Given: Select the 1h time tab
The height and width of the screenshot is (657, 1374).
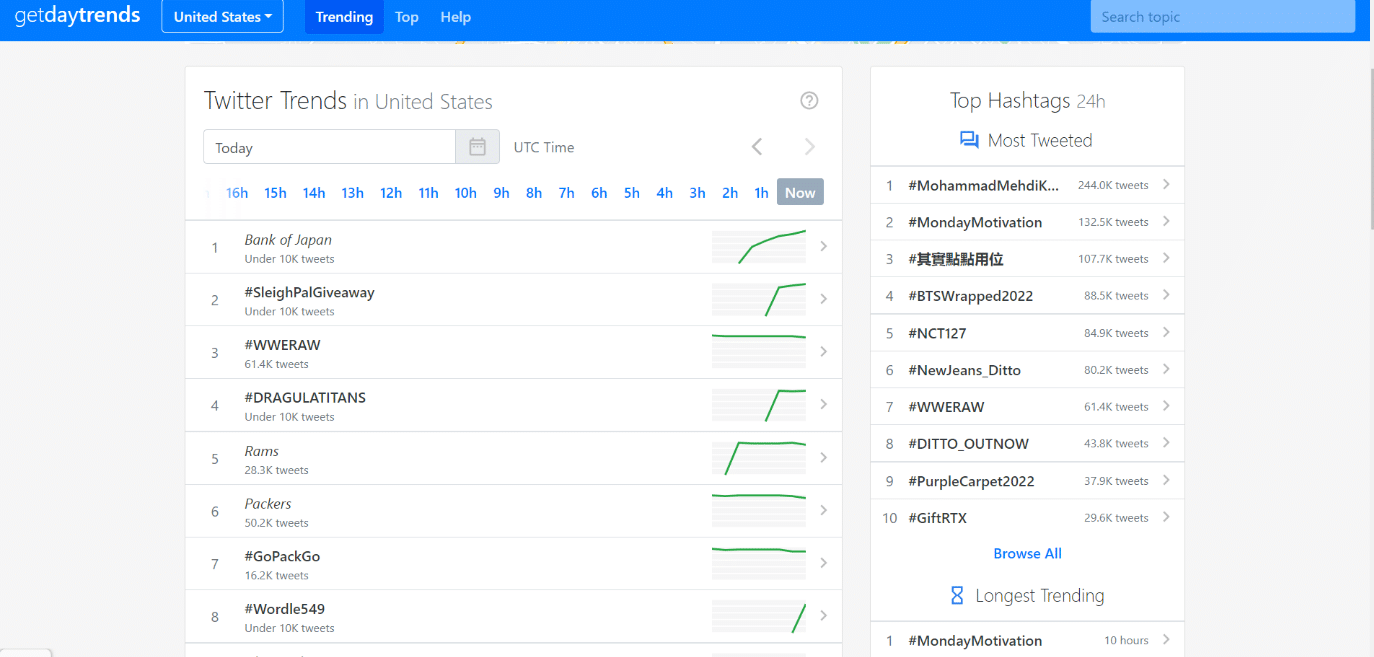Looking at the screenshot, I should pyautogui.click(x=761, y=193).
